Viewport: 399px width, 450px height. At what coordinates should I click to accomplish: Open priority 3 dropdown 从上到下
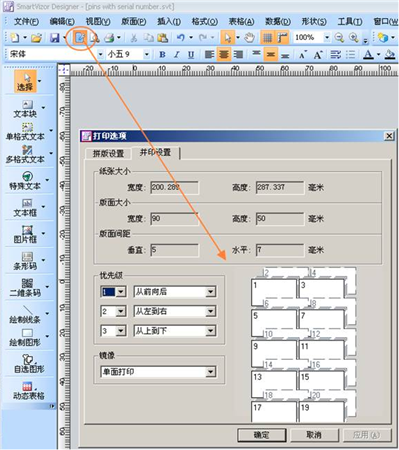(175, 331)
